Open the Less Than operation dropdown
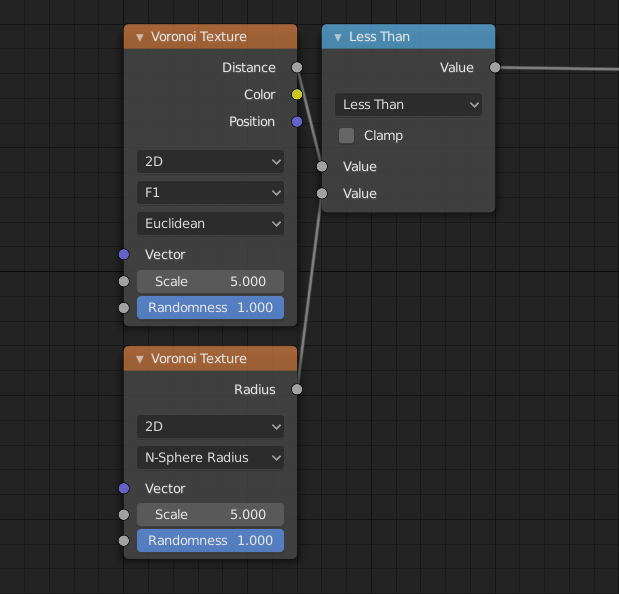Viewport: 619px width, 594px height. pyautogui.click(x=409, y=104)
